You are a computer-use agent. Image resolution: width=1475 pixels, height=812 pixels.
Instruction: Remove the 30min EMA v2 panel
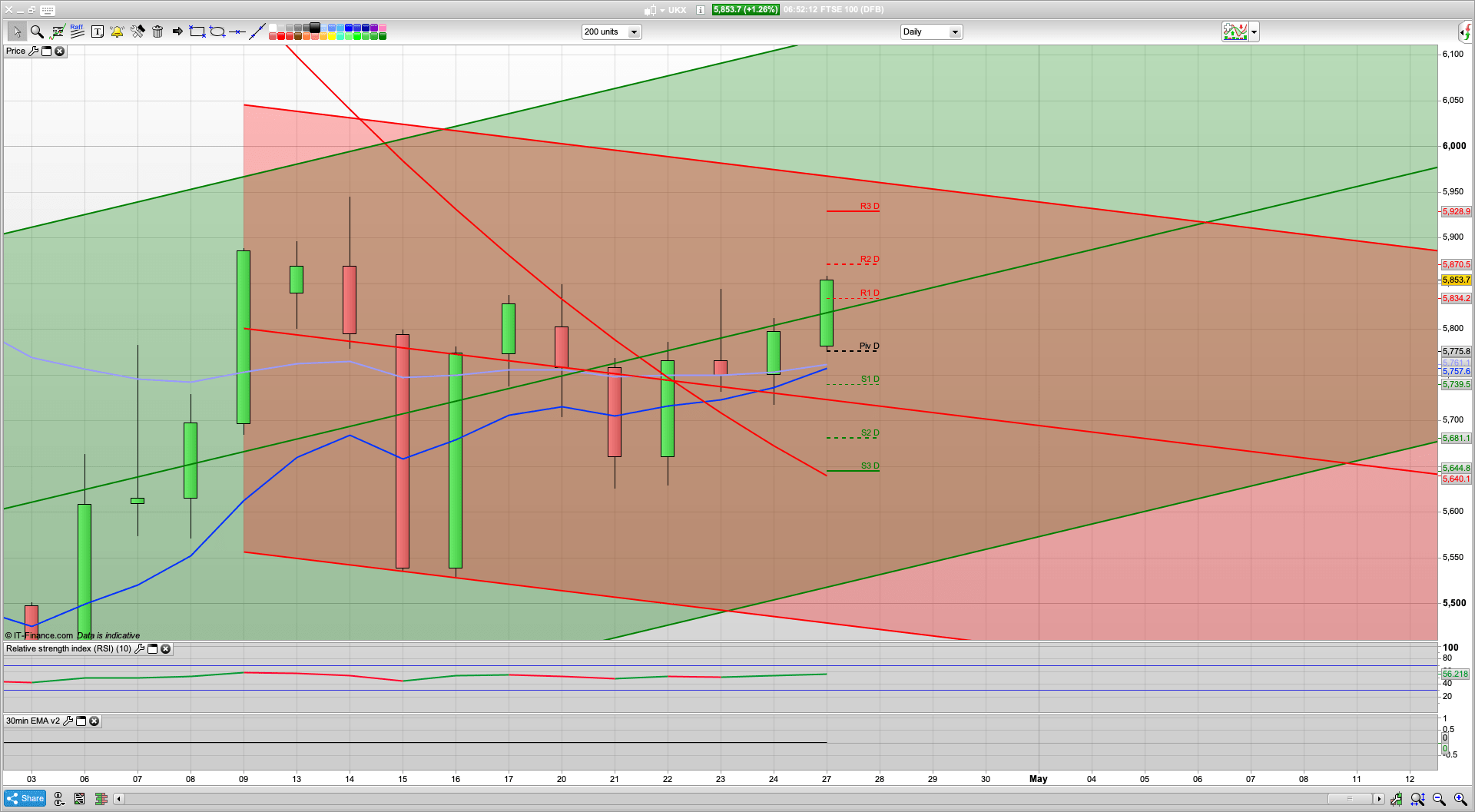tap(94, 721)
